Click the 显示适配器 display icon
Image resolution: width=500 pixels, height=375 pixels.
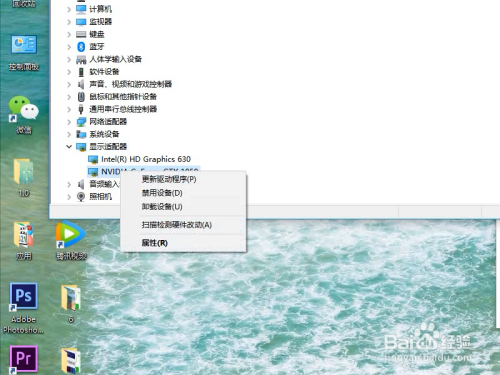tap(81, 147)
